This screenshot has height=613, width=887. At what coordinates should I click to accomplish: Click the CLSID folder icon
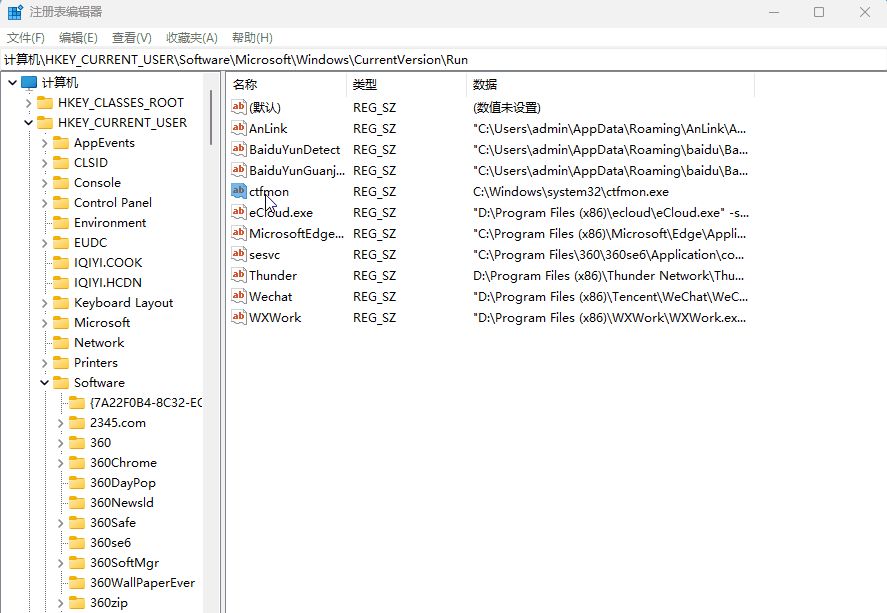(x=61, y=163)
